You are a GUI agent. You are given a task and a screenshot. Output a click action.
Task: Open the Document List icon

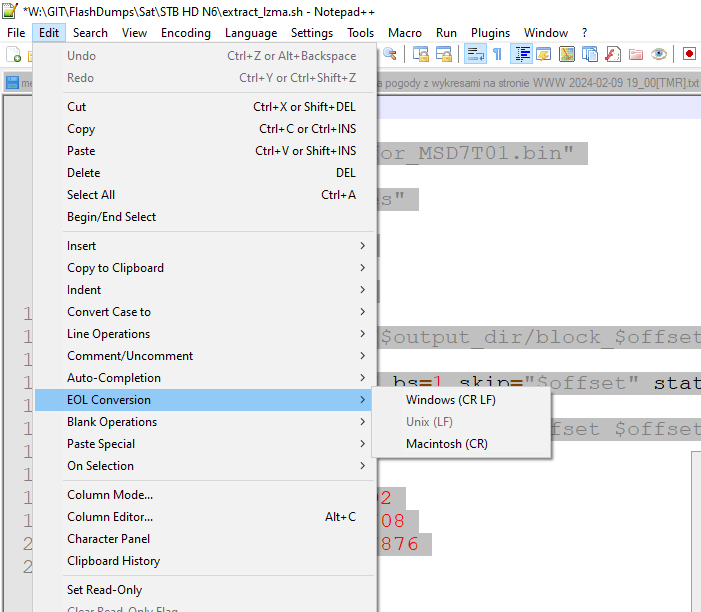590,54
